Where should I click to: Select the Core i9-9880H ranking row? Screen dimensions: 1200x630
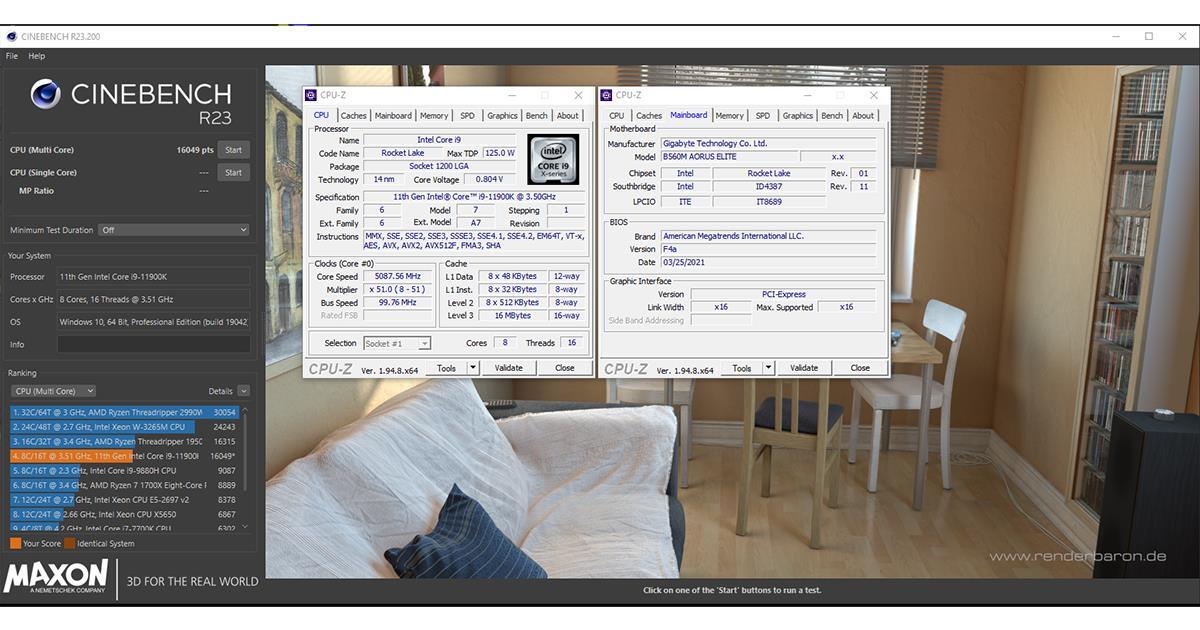(124, 470)
